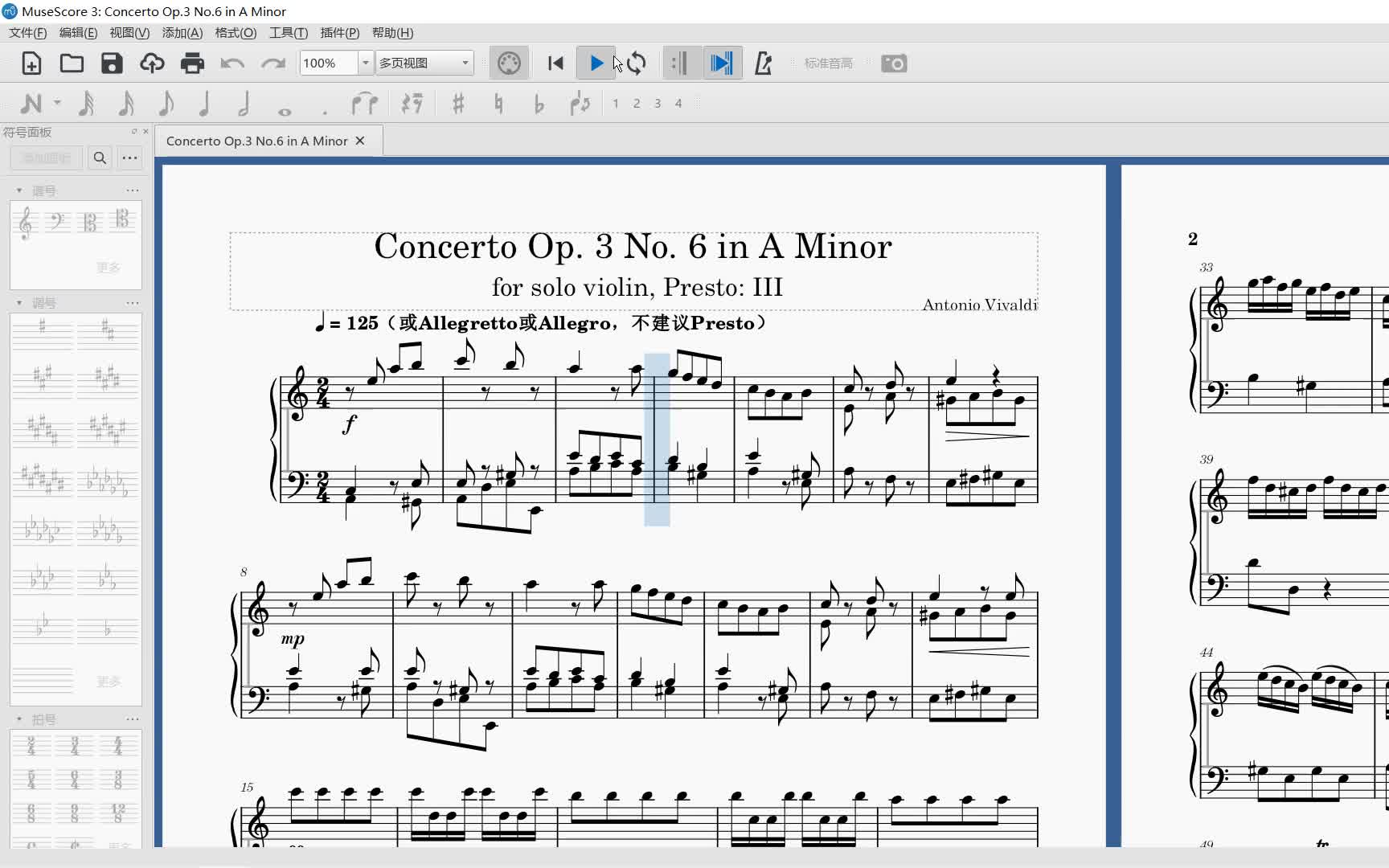
Task: Undo the last action
Action: tap(232, 63)
